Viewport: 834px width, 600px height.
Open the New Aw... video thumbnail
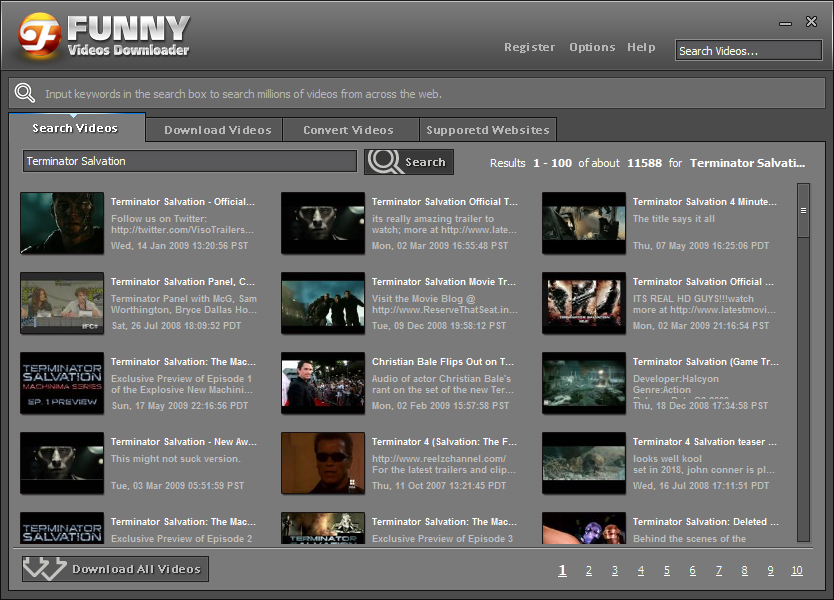click(x=62, y=463)
